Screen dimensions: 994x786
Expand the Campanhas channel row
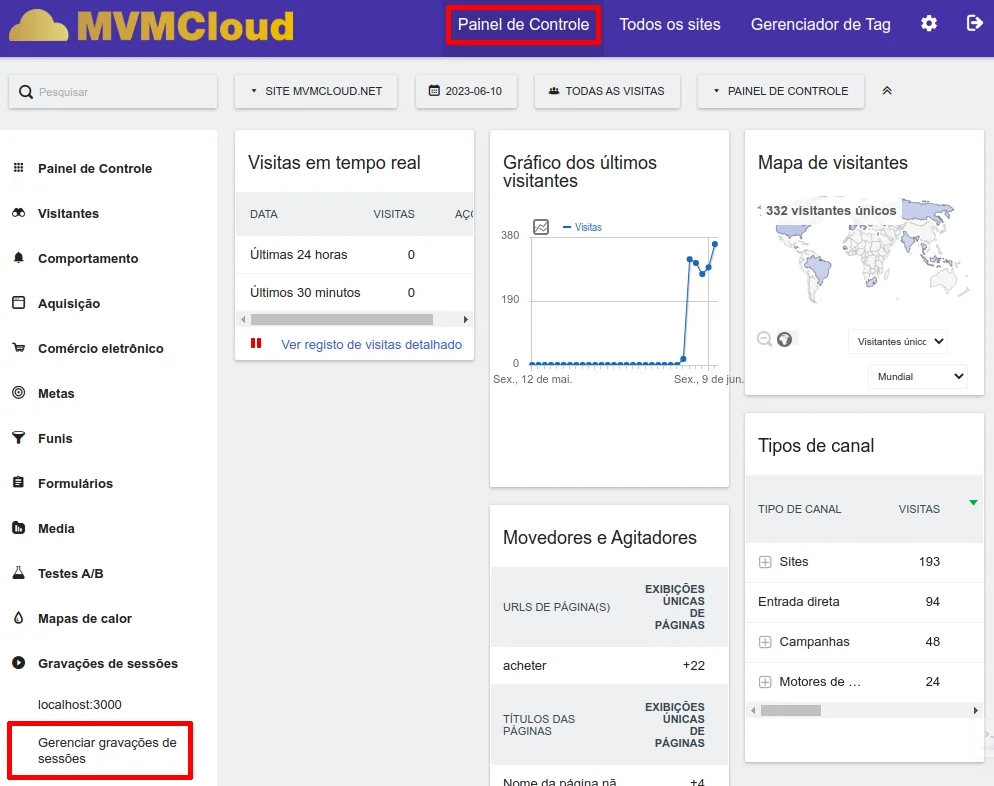pos(765,642)
